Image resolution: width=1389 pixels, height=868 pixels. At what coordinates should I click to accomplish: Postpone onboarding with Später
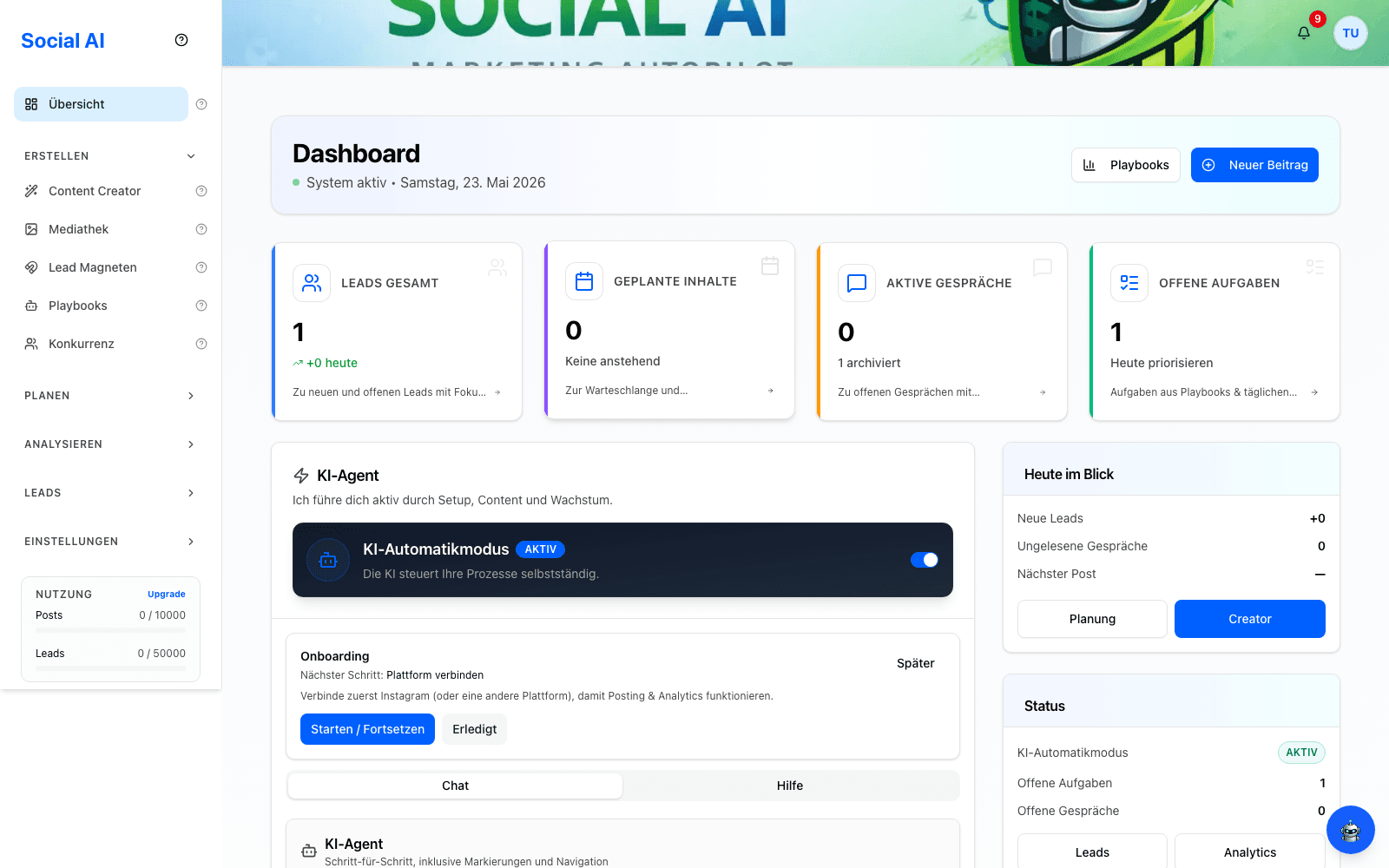tap(916, 663)
